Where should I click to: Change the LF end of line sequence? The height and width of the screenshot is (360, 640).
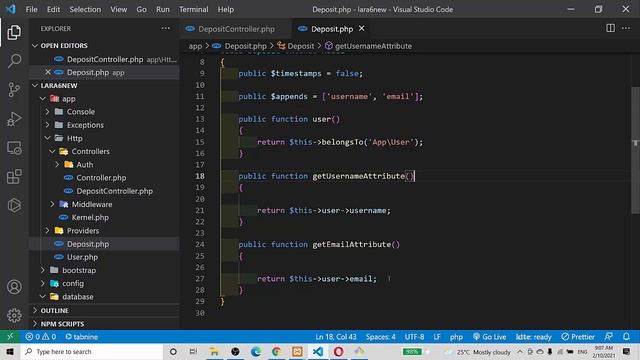pyautogui.click(x=437, y=337)
